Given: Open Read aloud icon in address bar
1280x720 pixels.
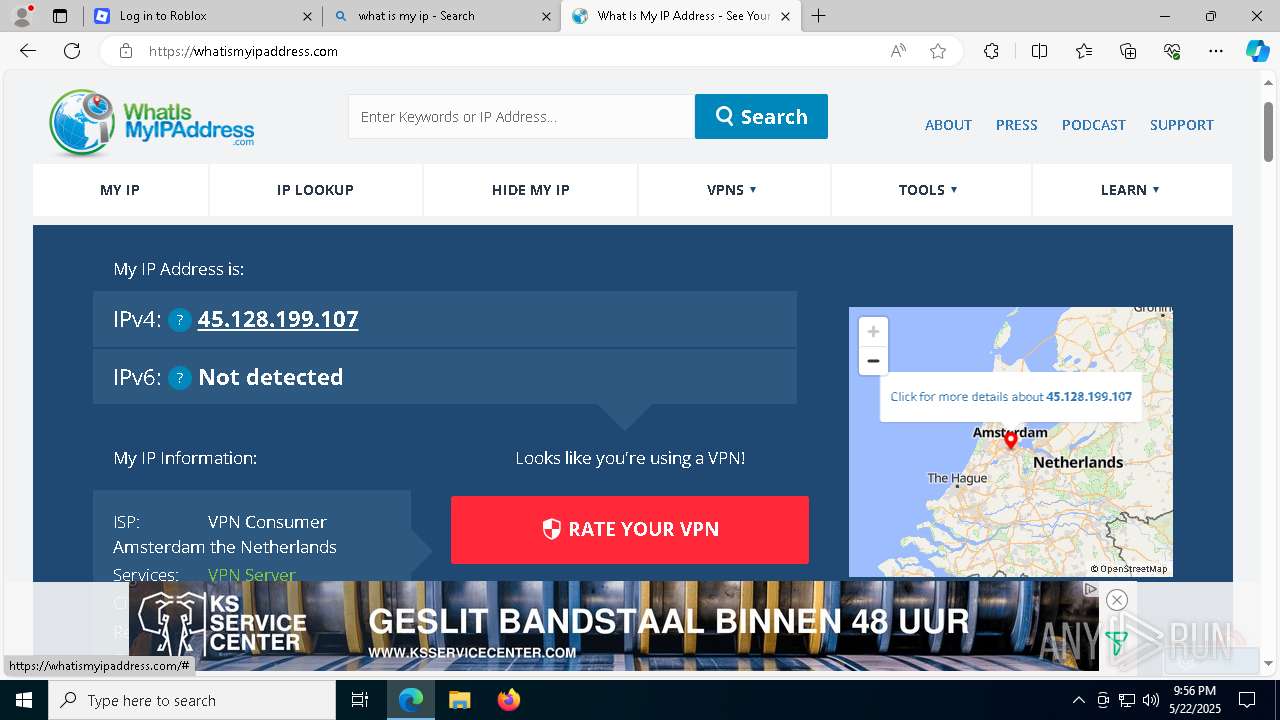Looking at the screenshot, I should [898, 51].
